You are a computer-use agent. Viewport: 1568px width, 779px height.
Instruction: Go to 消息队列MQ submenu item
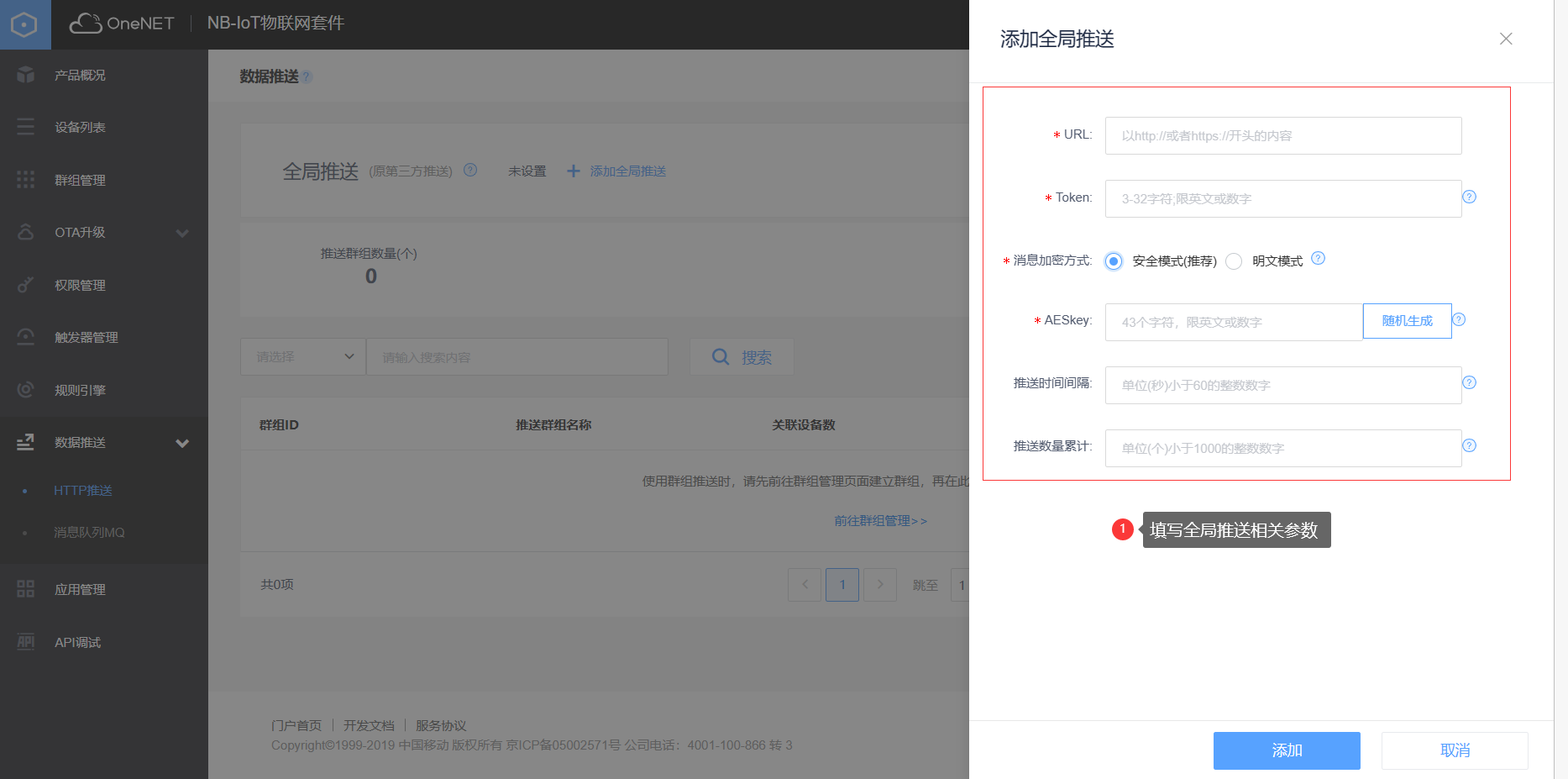(x=89, y=533)
